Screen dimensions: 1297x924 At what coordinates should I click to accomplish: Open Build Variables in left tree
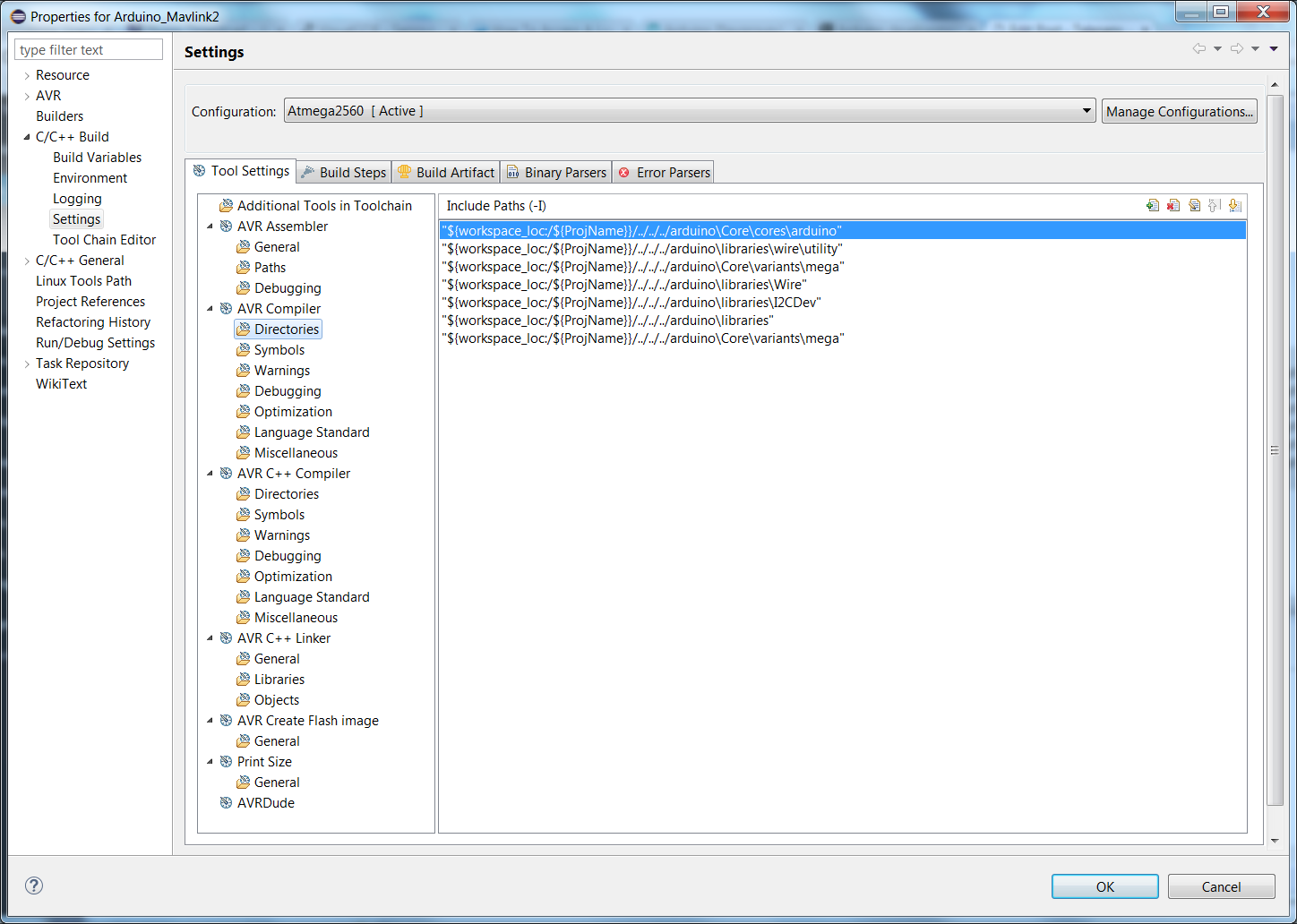(x=97, y=158)
